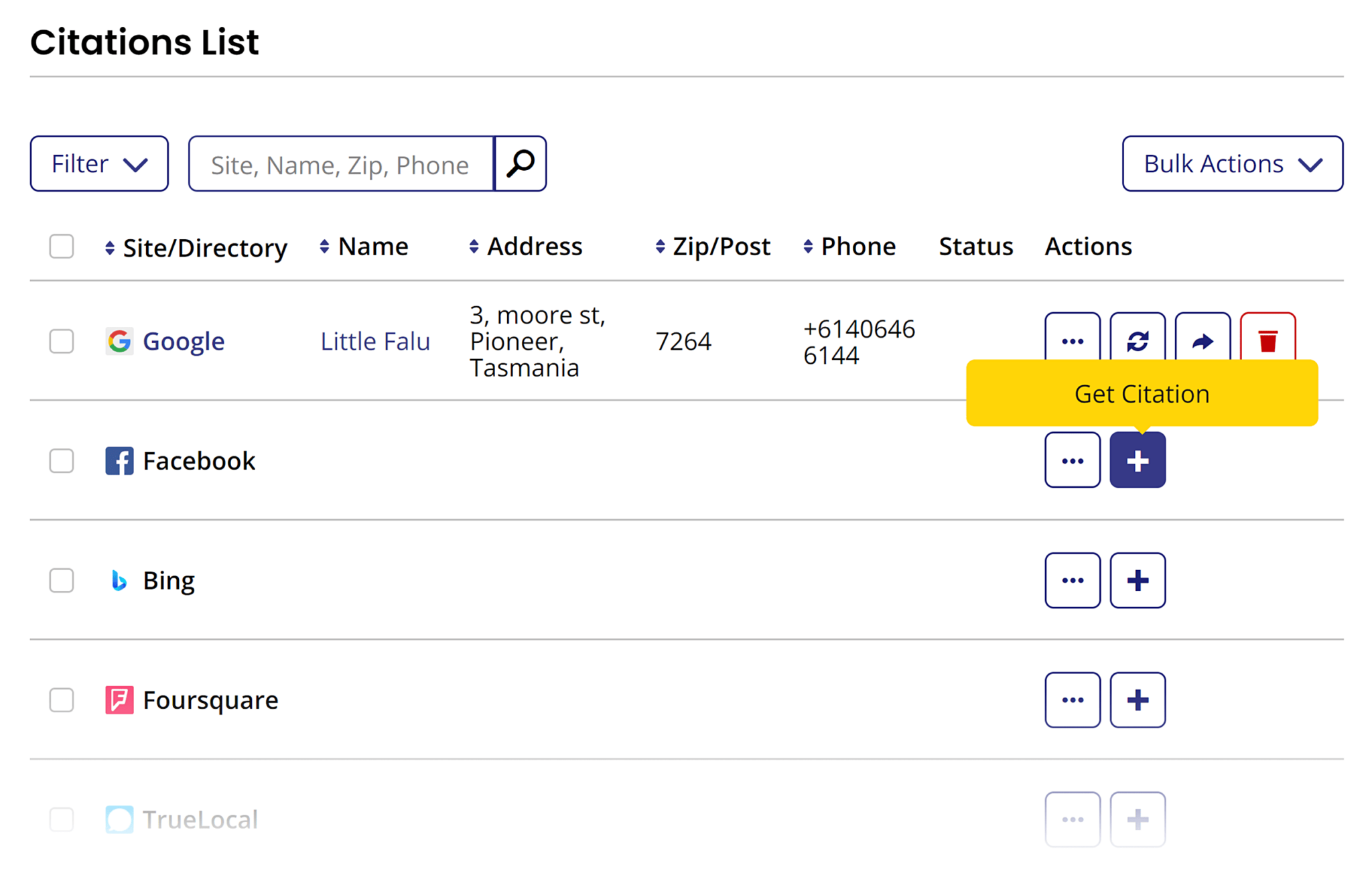Click the refresh/sync icon for Google citation
The width and height of the screenshot is (1372, 873).
[x=1138, y=339]
